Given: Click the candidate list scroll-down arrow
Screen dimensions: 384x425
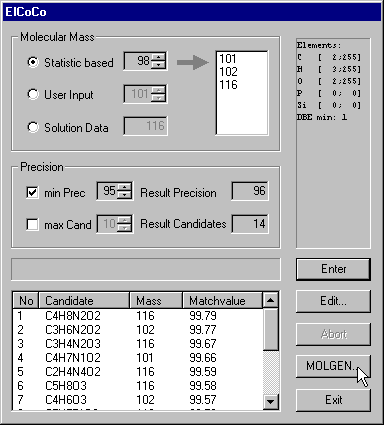Looking at the screenshot, I should [270, 402].
